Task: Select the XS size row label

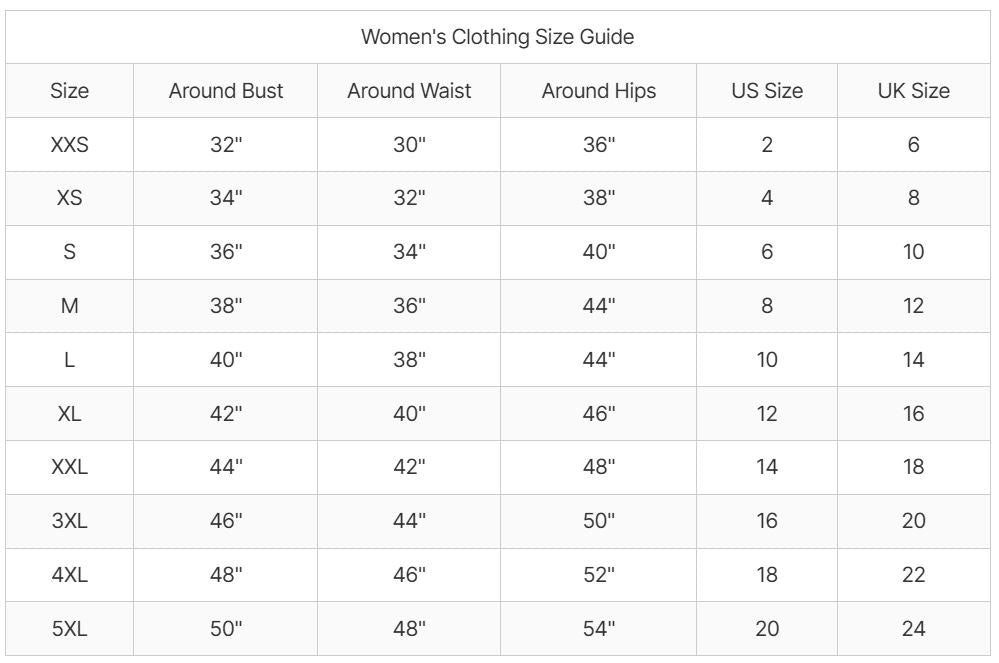Action: [69, 198]
